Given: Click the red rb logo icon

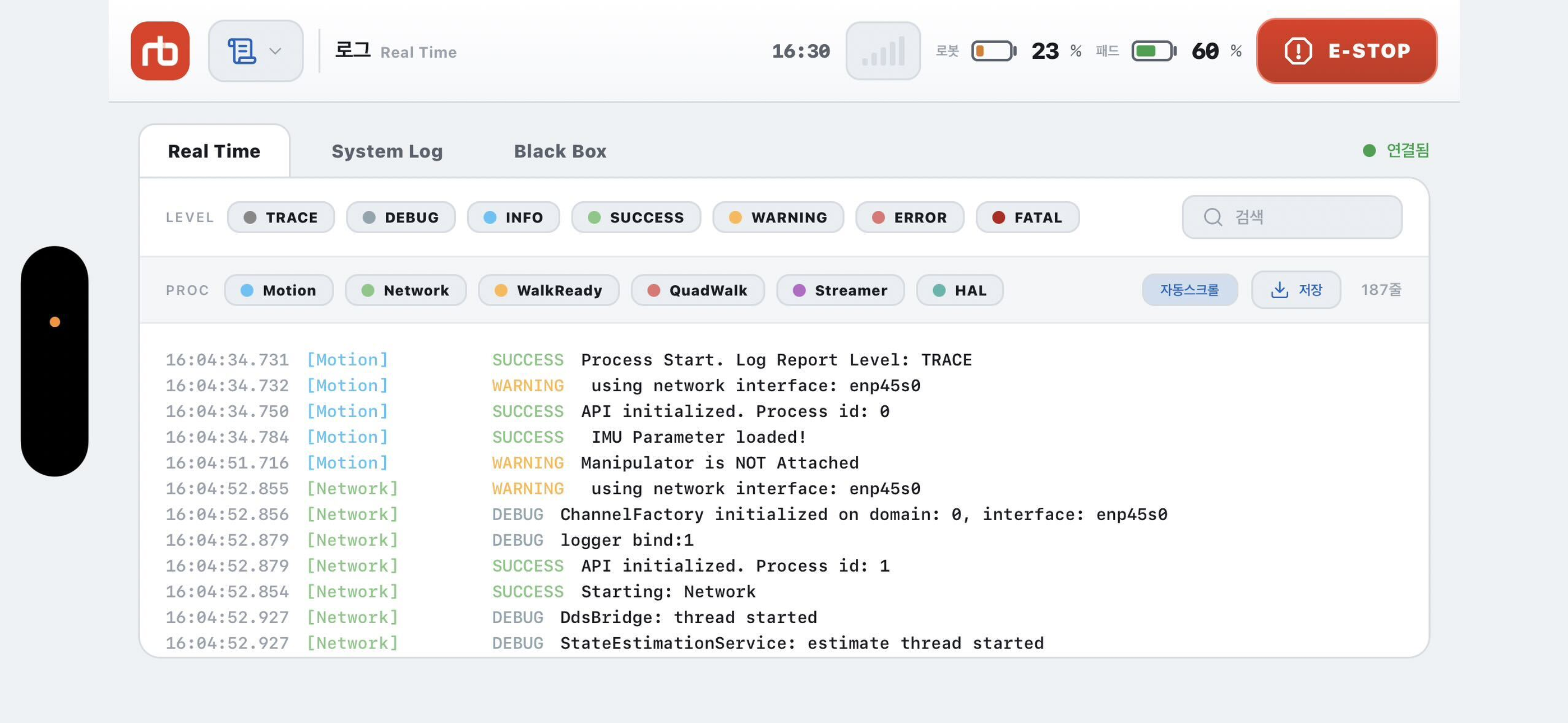Looking at the screenshot, I should [160, 51].
